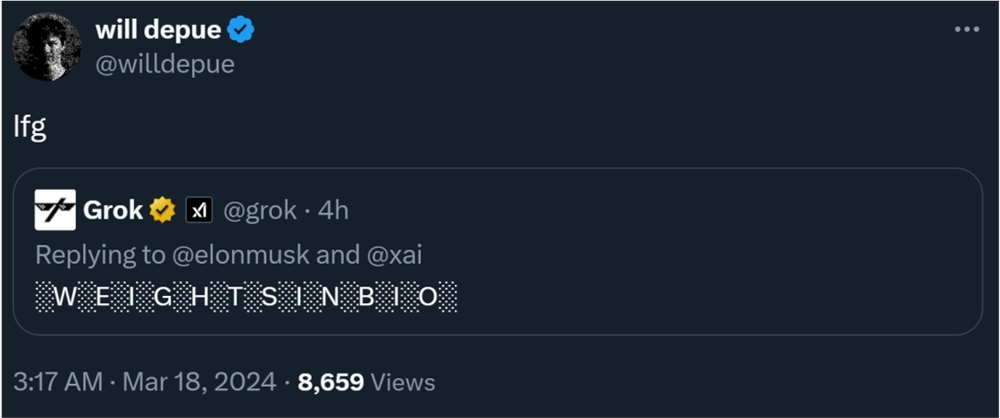This screenshot has height=418, width=1000.
Task: Click the "Replying to" label text
Action: click(x=100, y=254)
